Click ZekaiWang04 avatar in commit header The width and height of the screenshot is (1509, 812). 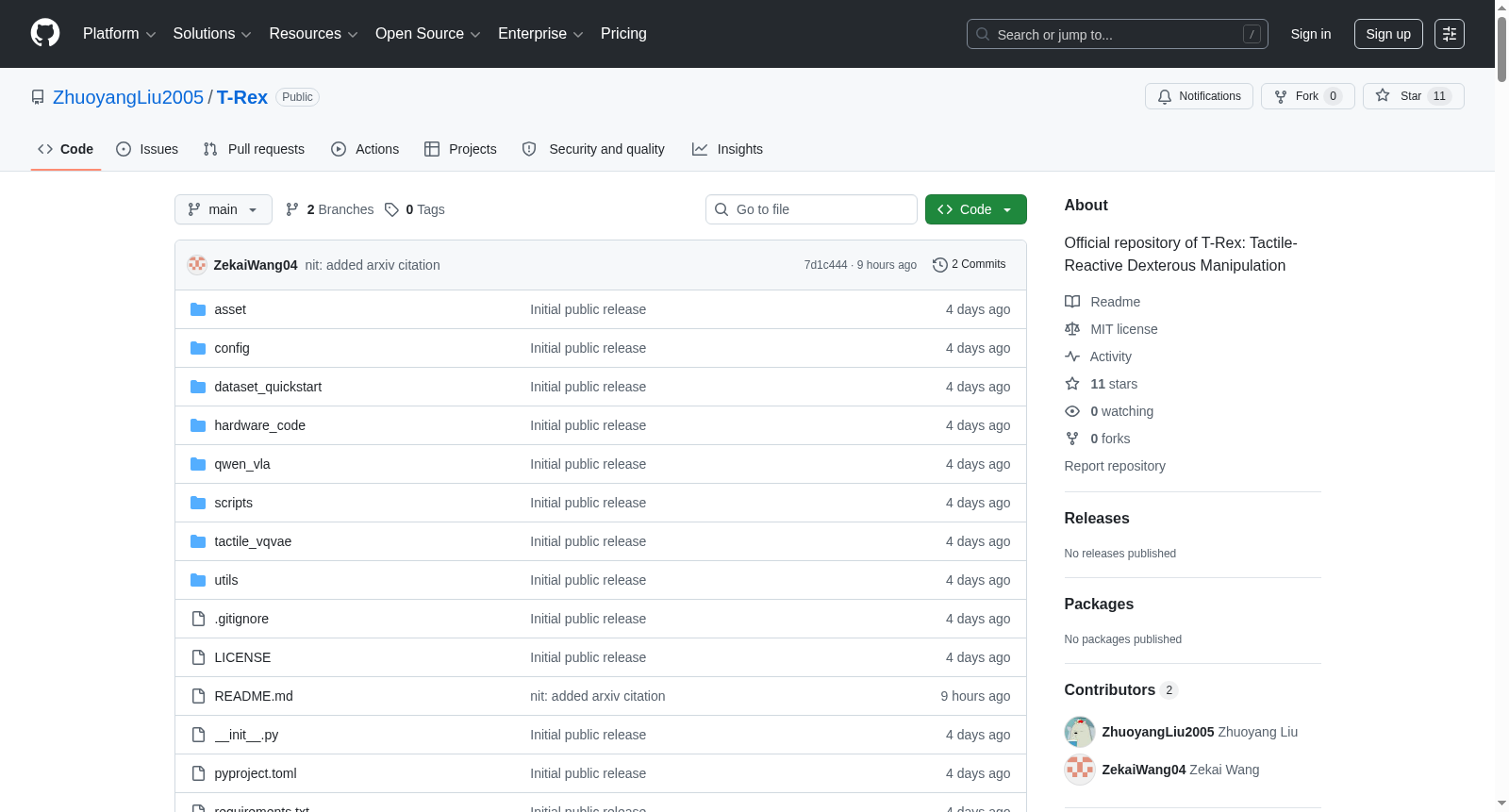tap(197, 265)
